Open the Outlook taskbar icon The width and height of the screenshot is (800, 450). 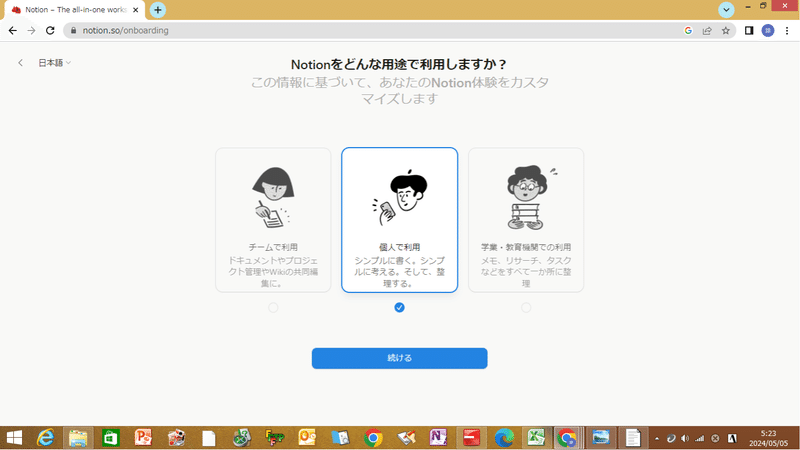point(307,438)
